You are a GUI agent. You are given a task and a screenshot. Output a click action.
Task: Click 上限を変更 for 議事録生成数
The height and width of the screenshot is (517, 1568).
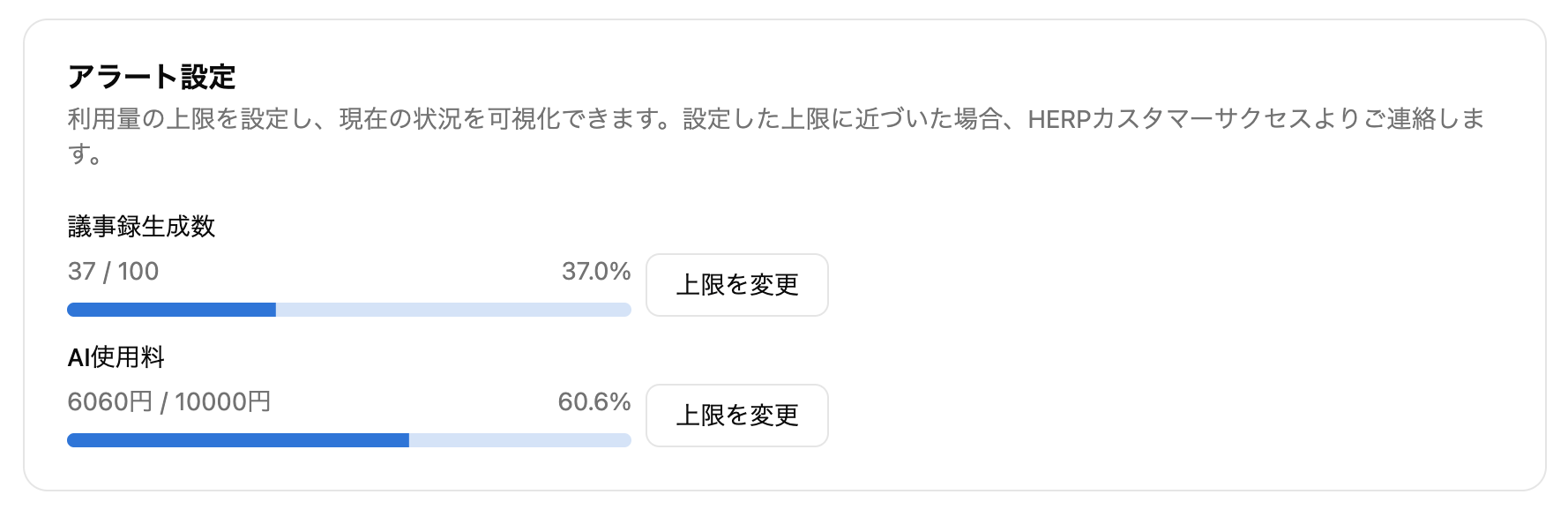(736, 285)
